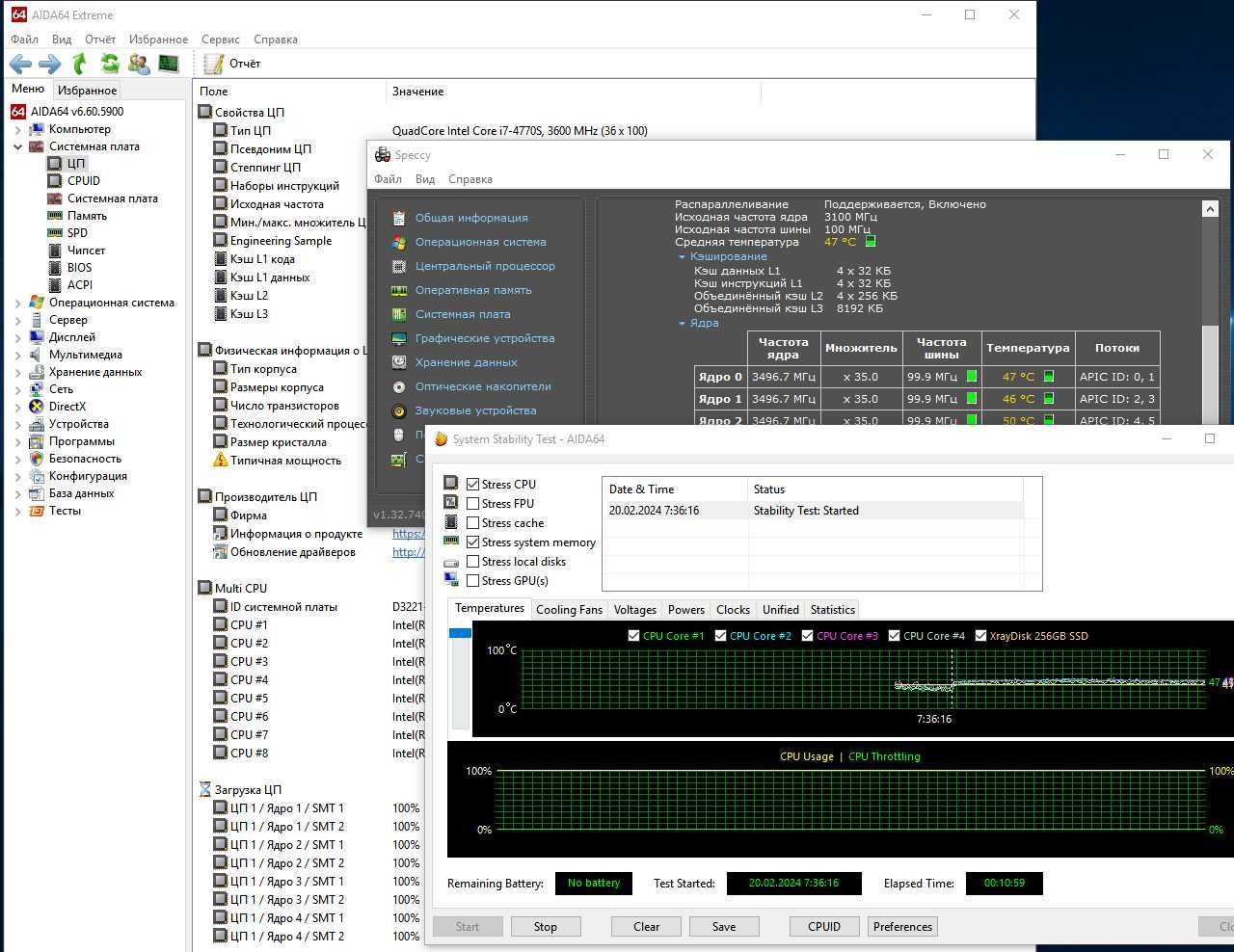The width and height of the screenshot is (1234, 952).
Task: Click the flame icon in Stability Test title
Action: [x=441, y=439]
